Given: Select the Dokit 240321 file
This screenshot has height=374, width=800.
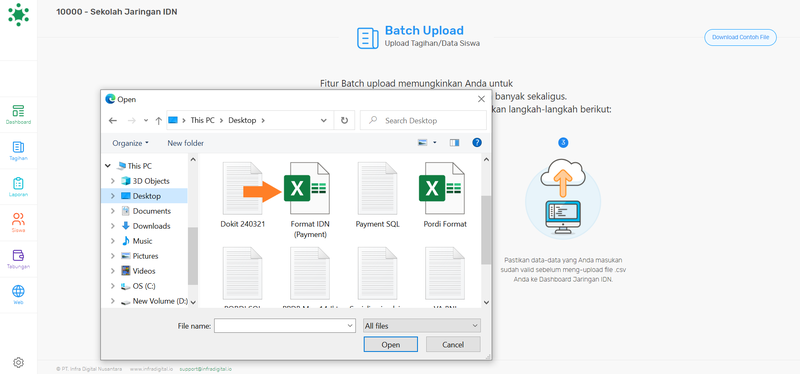Looking at the screenshot, I should coord(243,195).
